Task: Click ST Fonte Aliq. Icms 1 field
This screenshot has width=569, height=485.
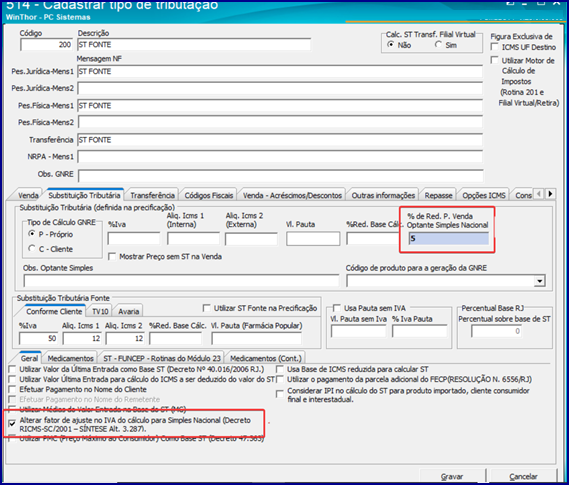Action: tap(82, 338)
